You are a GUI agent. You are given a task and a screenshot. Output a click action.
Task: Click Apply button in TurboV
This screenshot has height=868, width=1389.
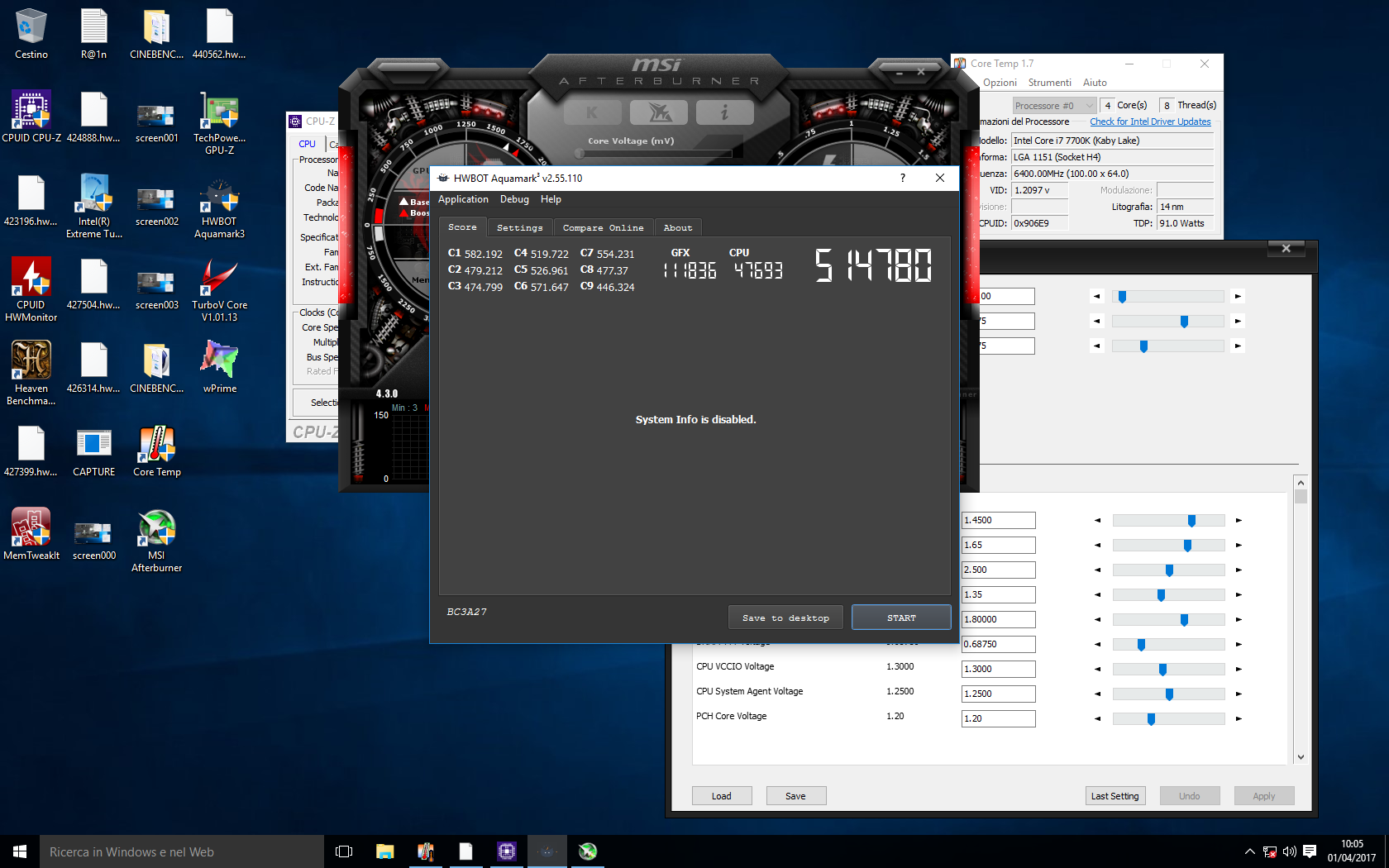coord(1263,796)
